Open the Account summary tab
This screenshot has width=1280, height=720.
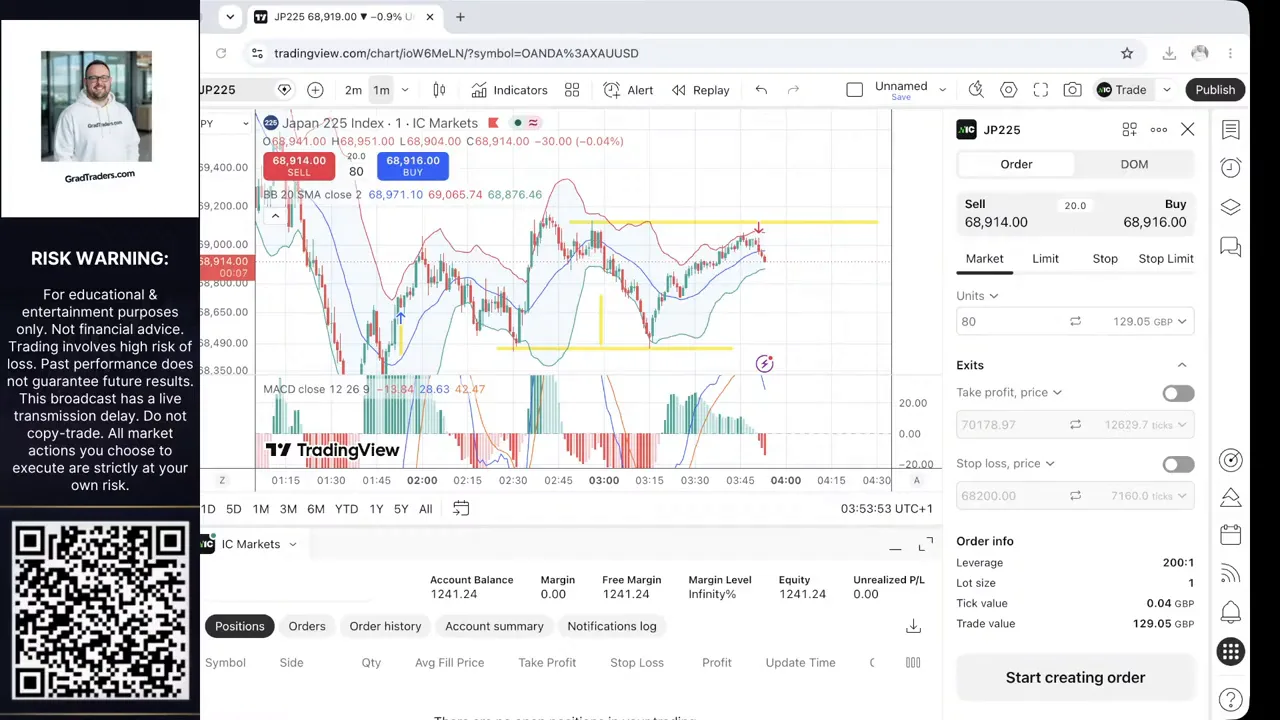point(494,626)
